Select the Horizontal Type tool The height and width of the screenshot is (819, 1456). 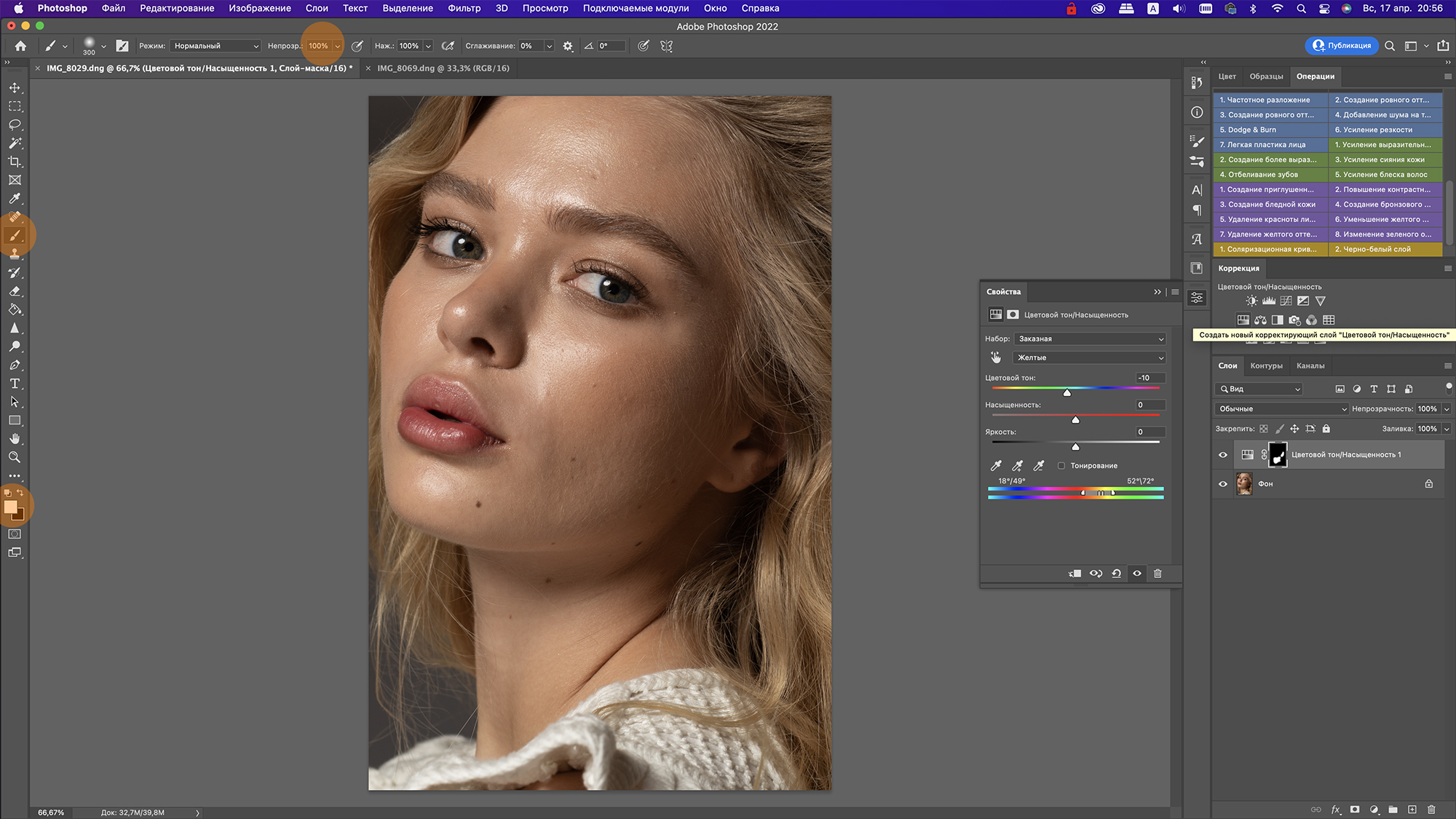tap(15, 384)
